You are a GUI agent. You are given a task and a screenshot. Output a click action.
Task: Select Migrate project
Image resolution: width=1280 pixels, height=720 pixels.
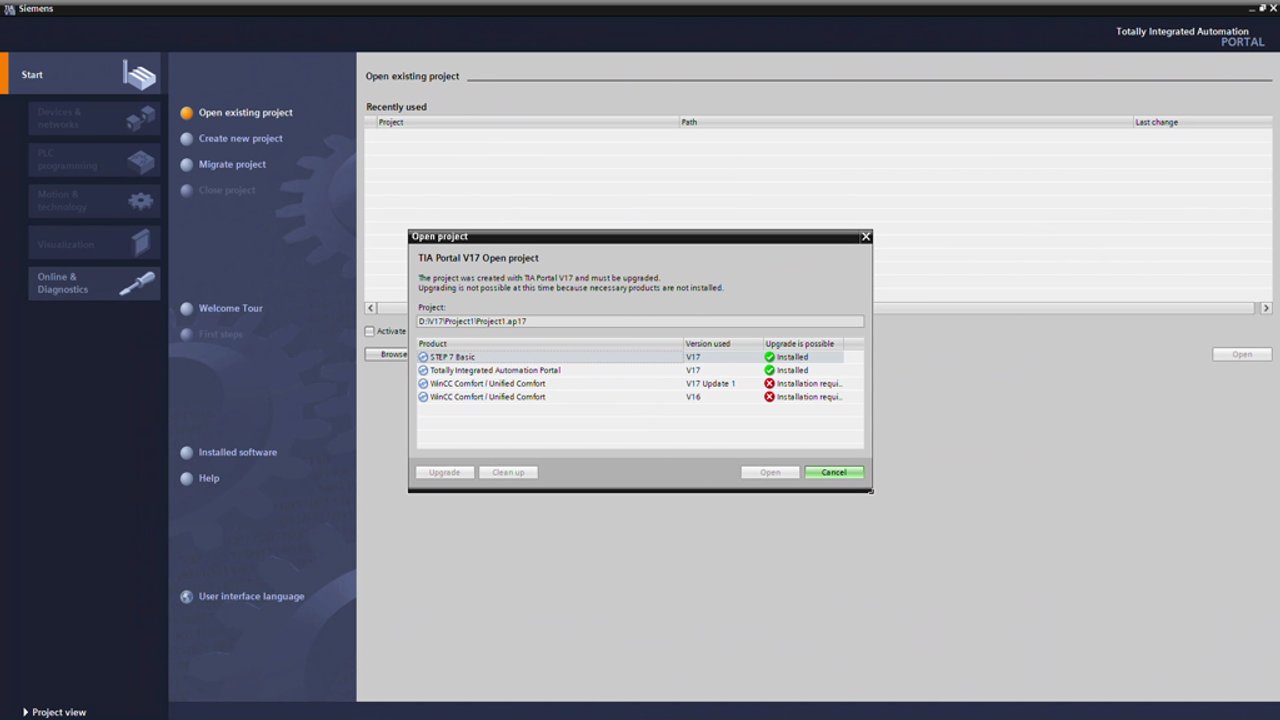[x=232, y=165]
